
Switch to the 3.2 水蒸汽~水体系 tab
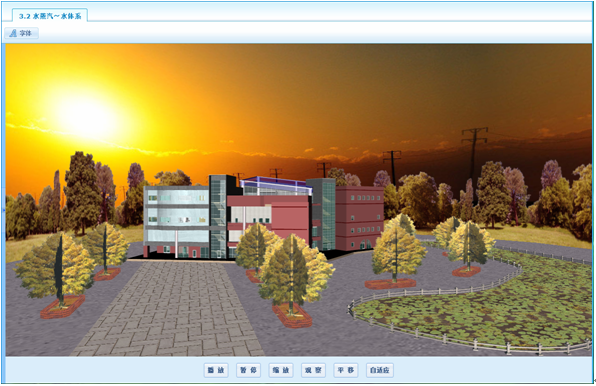50,16
